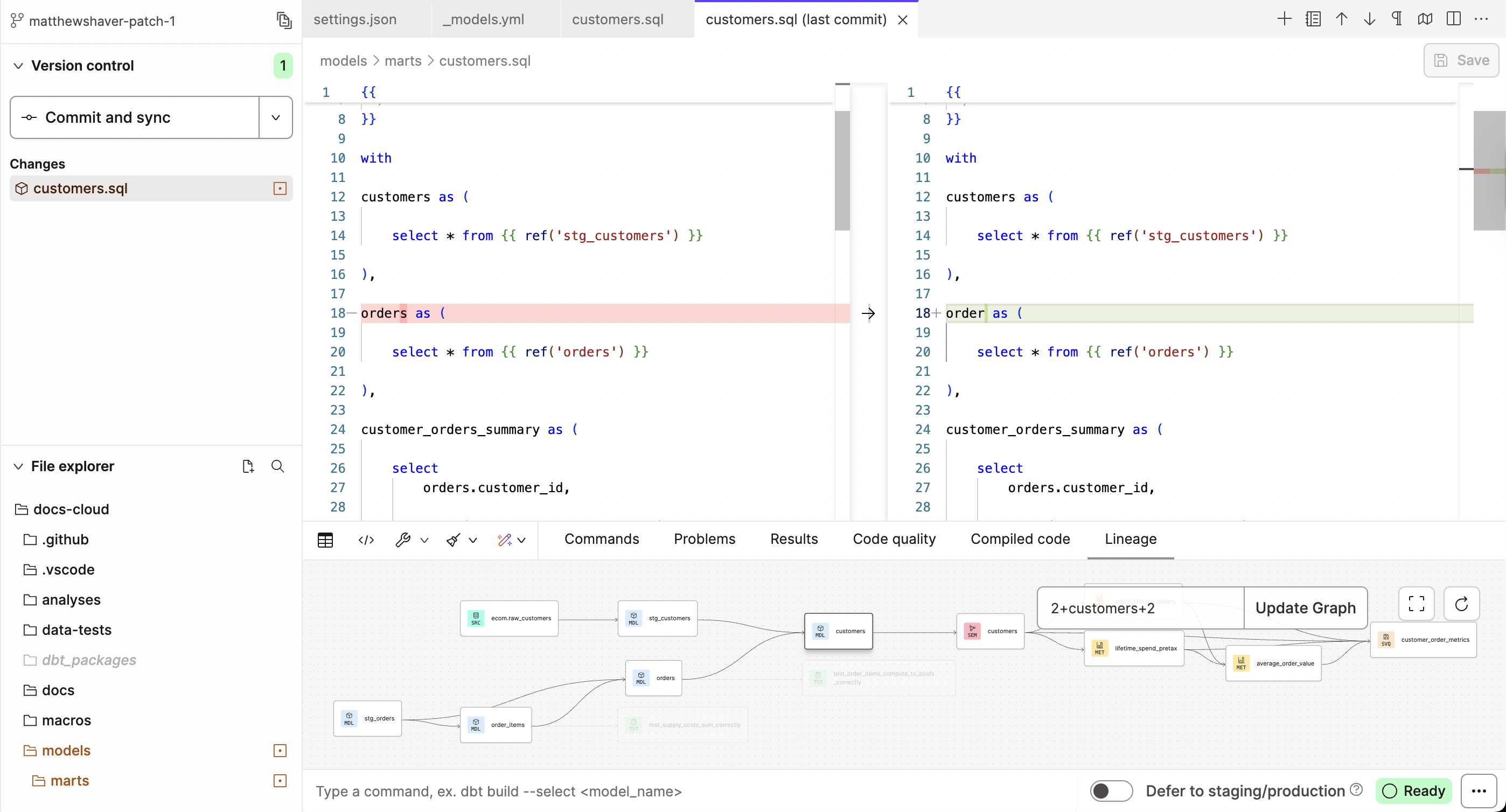
Task: Open file search in File explorer
Action: coord(278,466)
